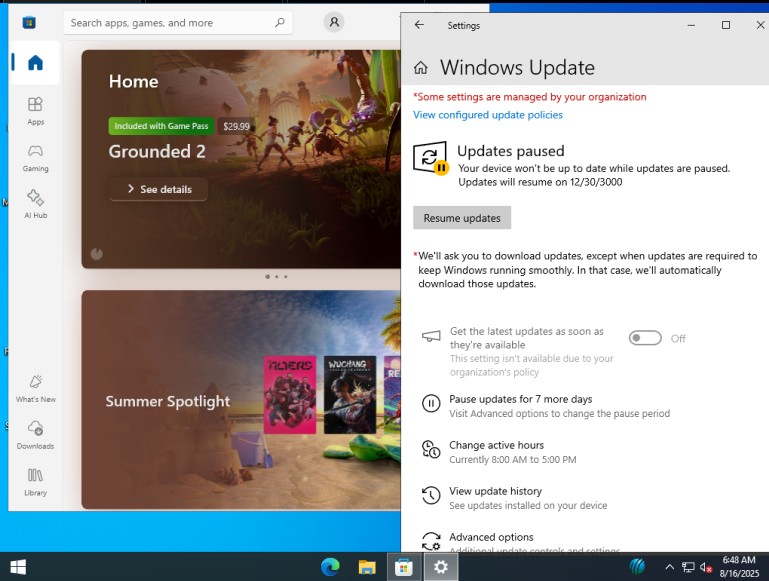Open Home in Microsoft Store sidebar
This screenshot has height=581, width=769.
click(x=35, y=63)
